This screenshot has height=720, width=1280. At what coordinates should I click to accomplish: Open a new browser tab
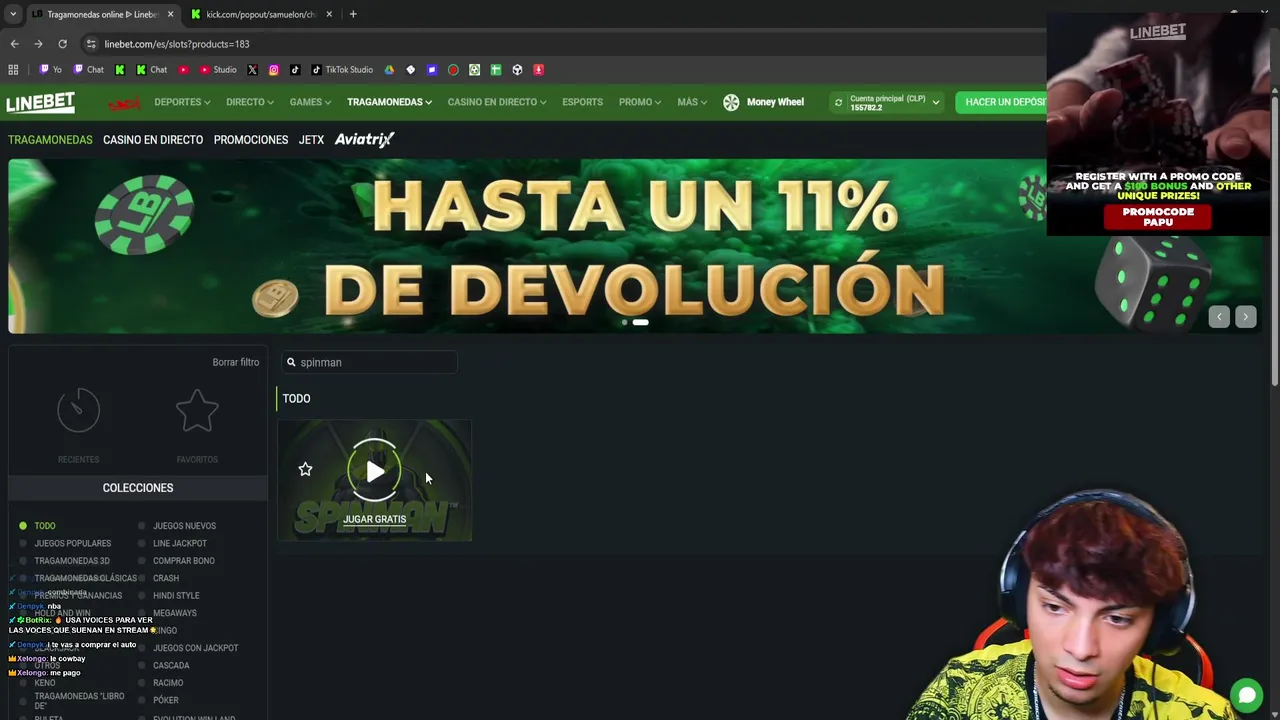pyautogui.click(x=353, y=14)
